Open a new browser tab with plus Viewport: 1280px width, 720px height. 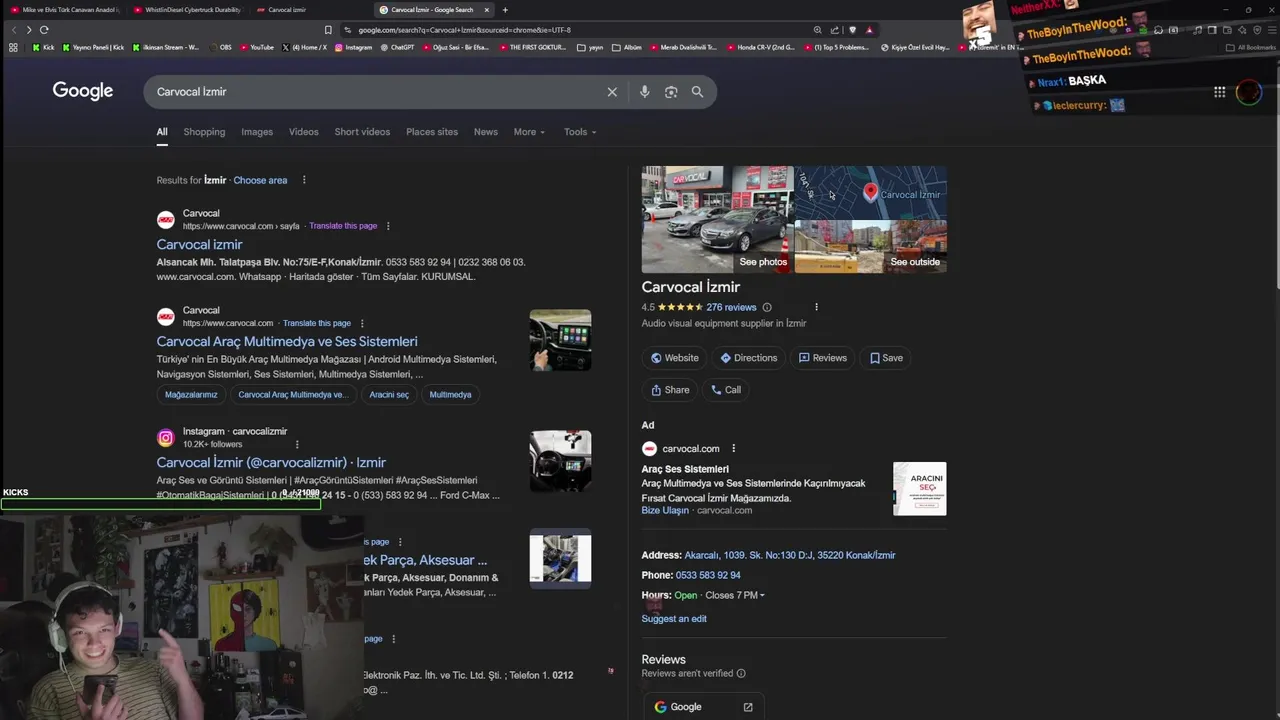point(505,10)
